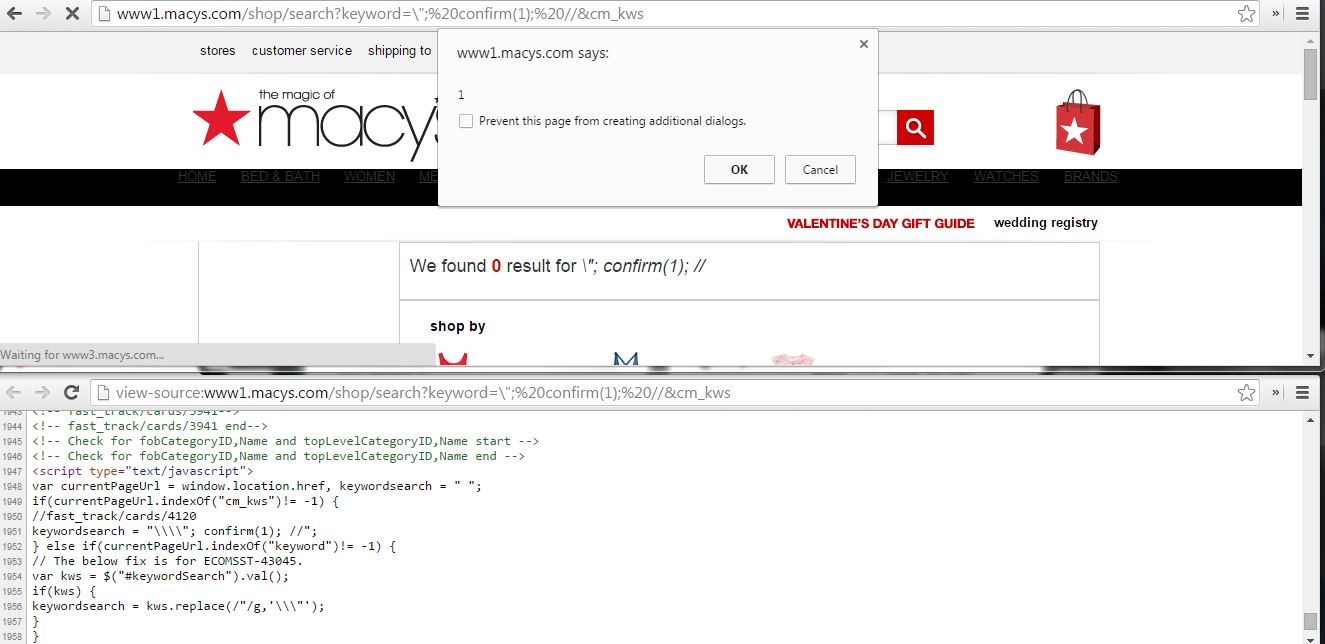Click the top page scrollbar down arrow
Image resolution: width=1325 pixels, height=644 pixels.
(x=1310, y=356)
